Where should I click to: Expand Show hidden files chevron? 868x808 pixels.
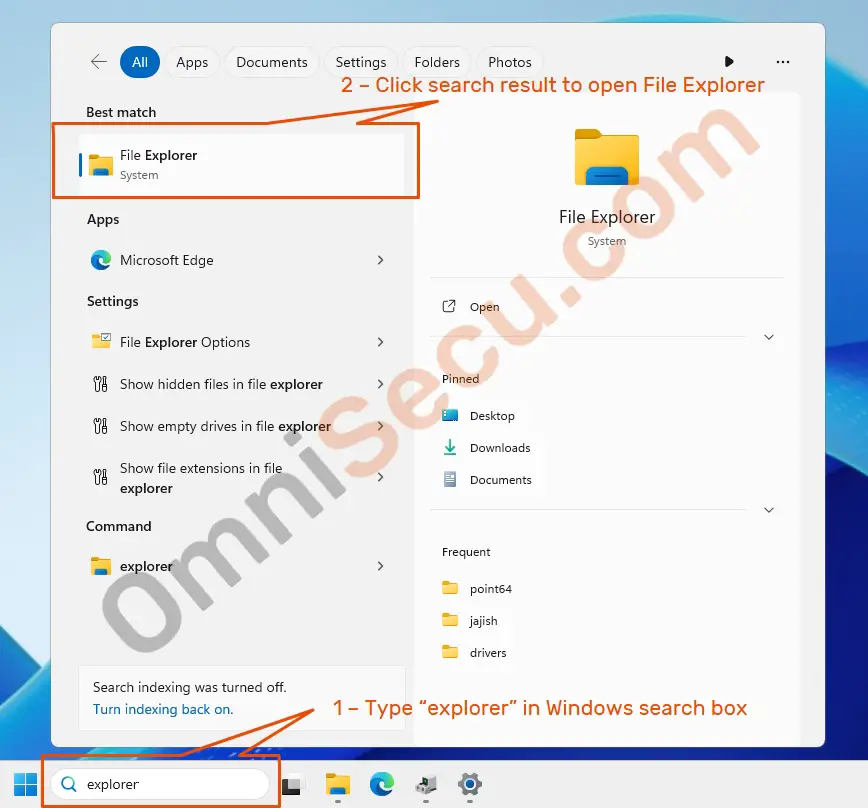point(380,384)
